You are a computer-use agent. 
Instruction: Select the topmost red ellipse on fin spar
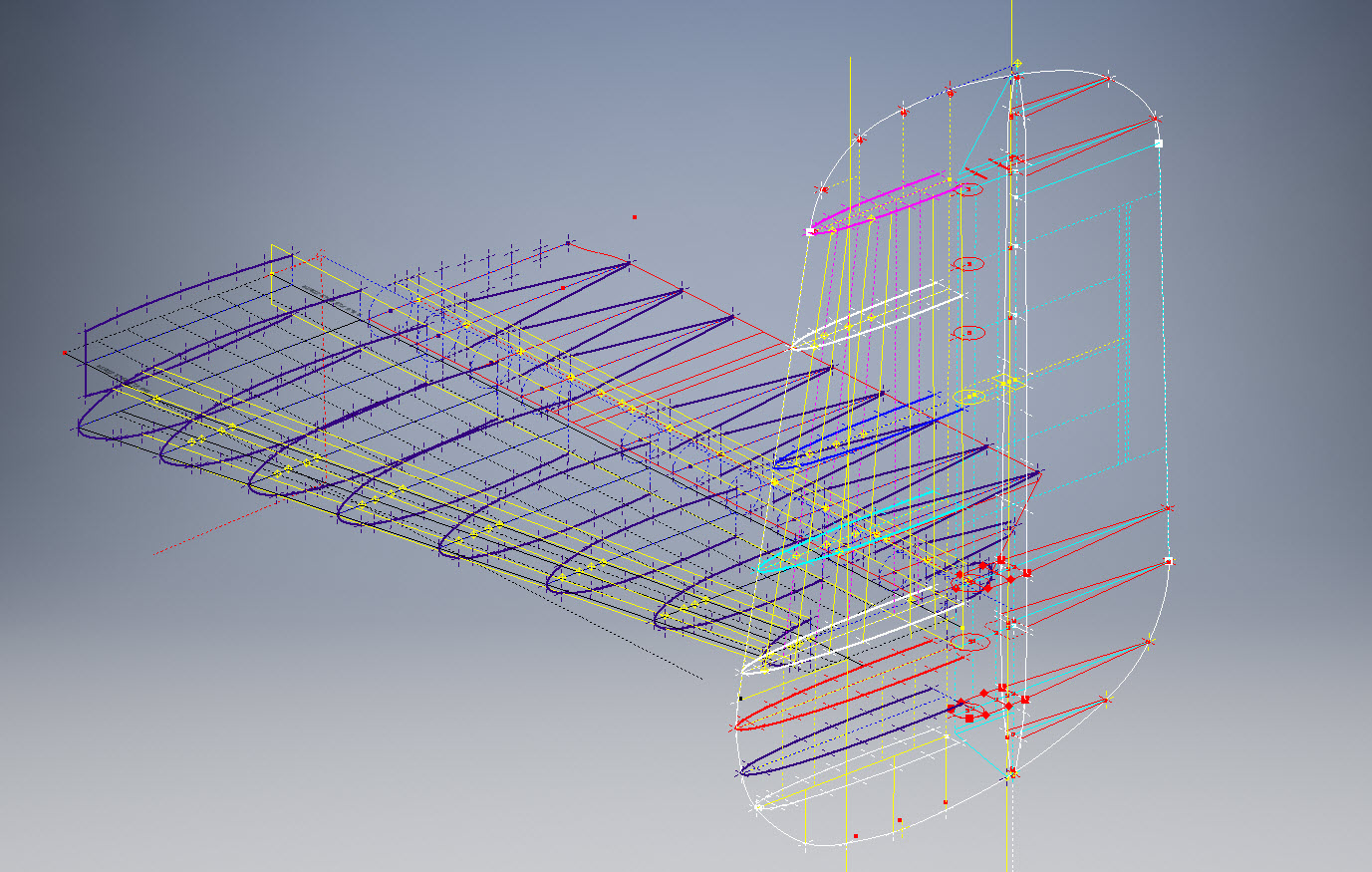pos(969,189)
